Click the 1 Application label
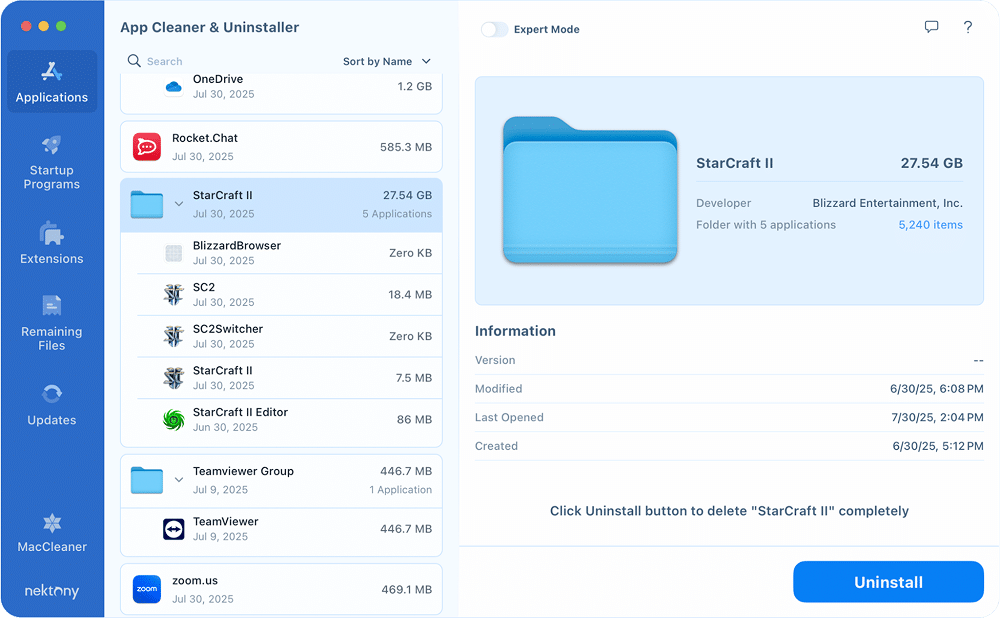The width and height of the screenshot is (1000, 618). coord(401,490)
